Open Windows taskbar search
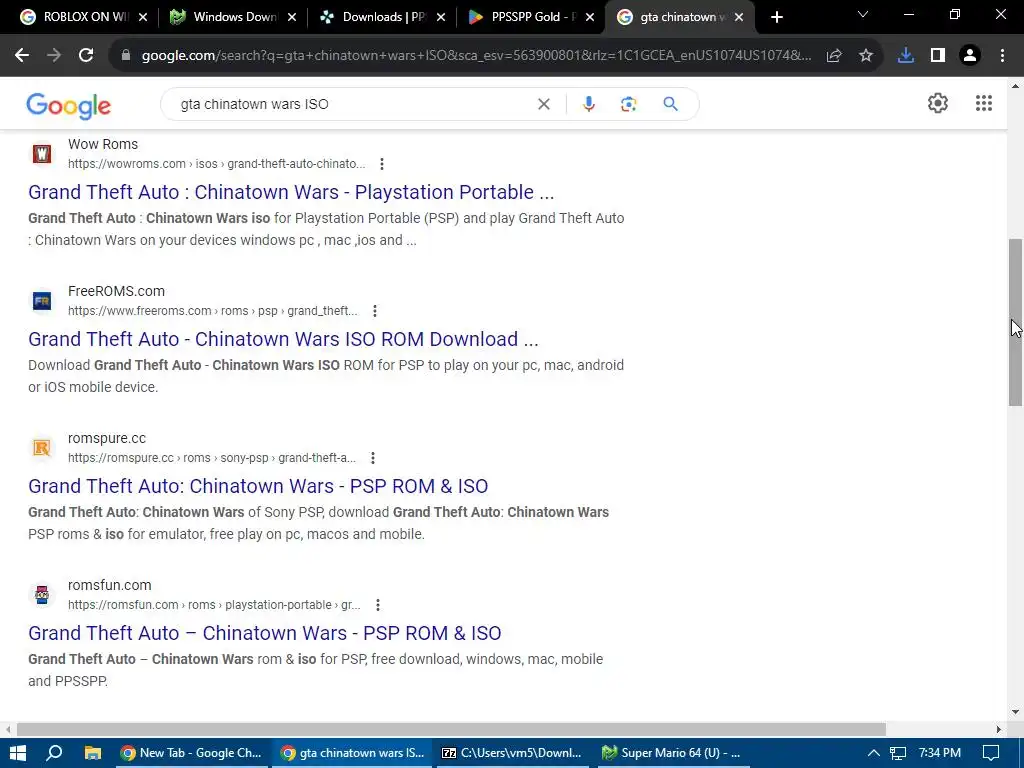This screenshot has height=768, width=1024. [x=55, y=753]
